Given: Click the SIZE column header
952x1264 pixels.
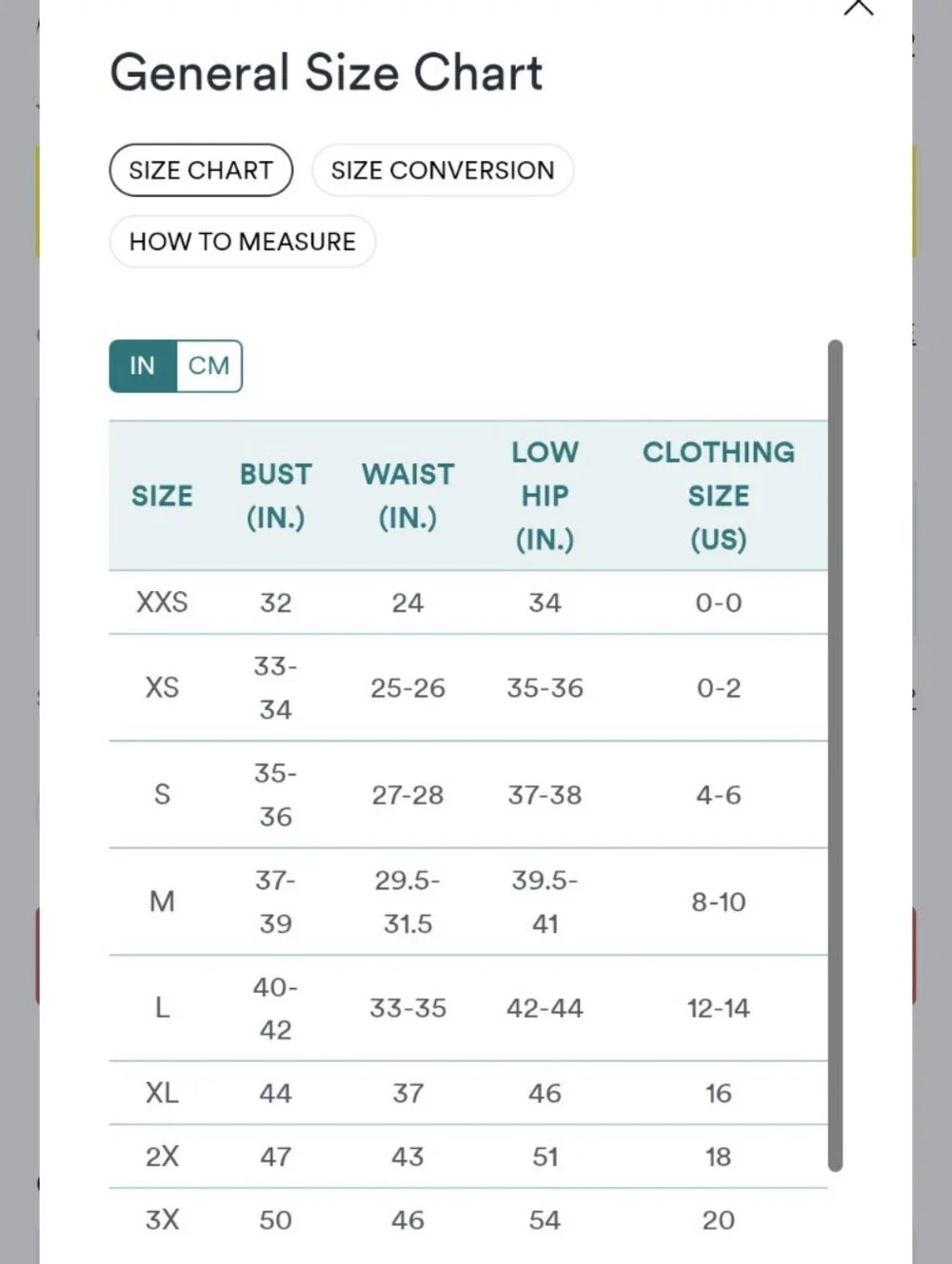Looking at the screenshot, I should (x=162, y=496).
